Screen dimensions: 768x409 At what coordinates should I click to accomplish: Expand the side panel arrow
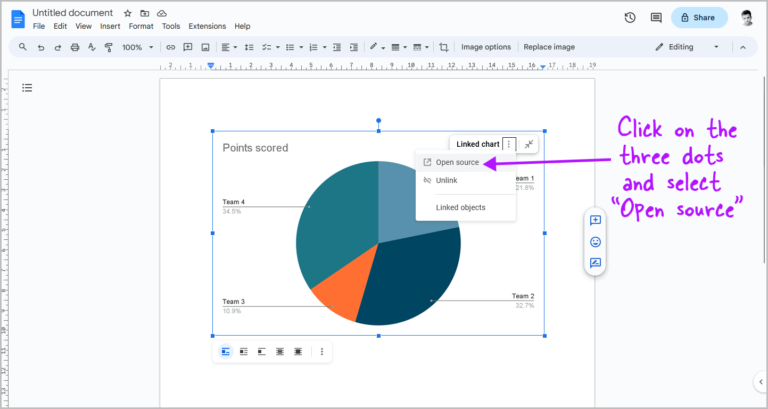pos(760,382)
